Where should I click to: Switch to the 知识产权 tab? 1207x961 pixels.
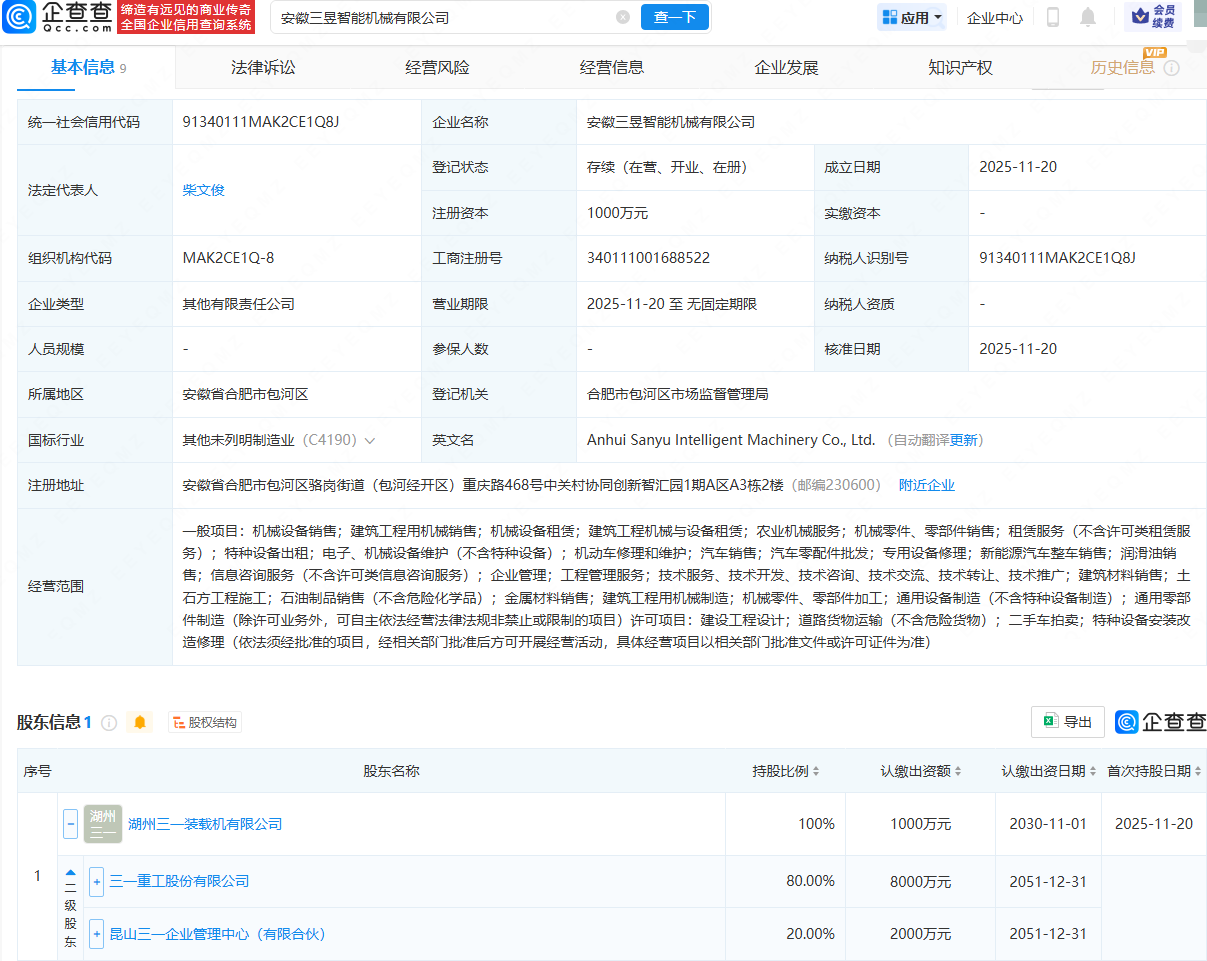959,67
